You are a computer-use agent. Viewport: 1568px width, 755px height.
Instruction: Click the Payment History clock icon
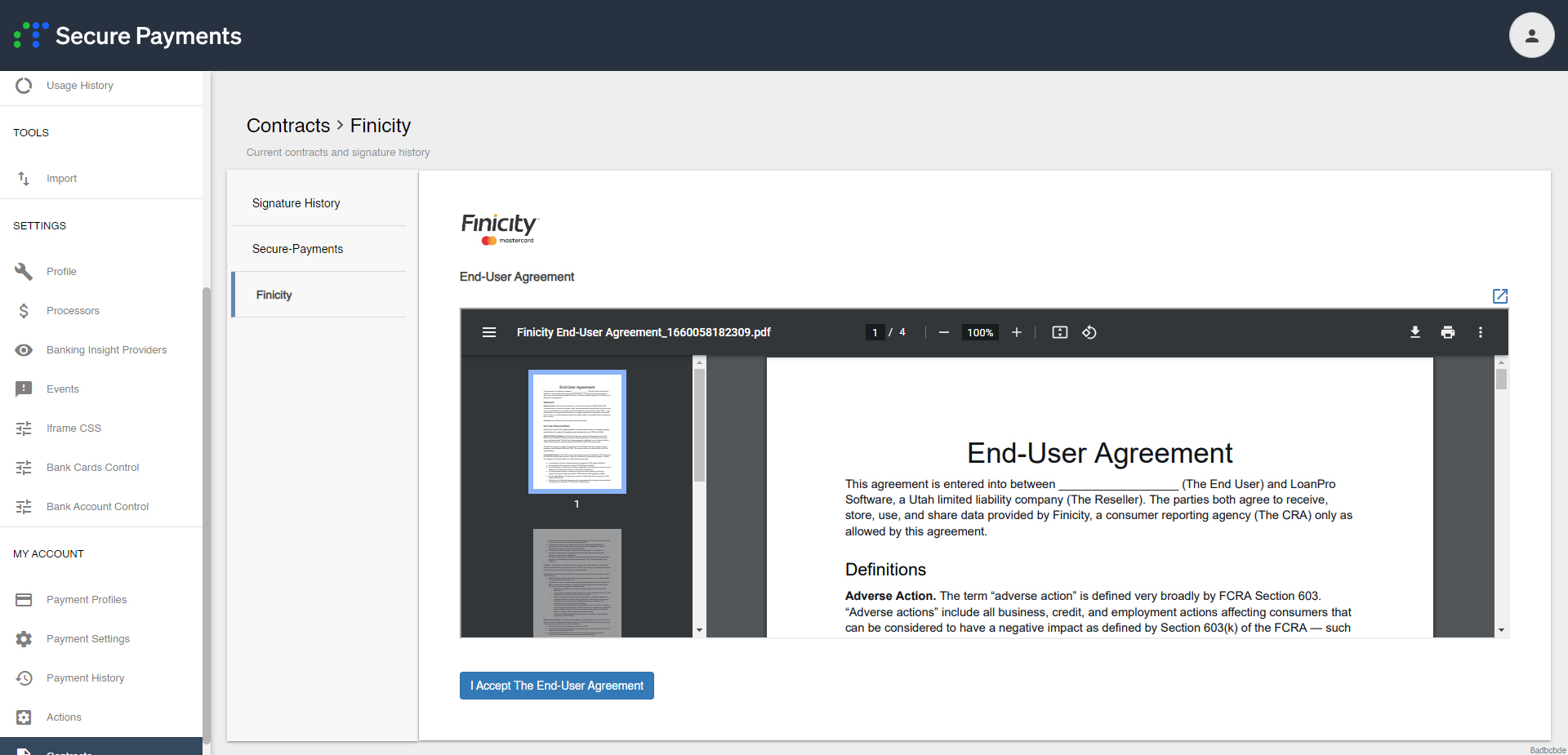pos(24,678)
